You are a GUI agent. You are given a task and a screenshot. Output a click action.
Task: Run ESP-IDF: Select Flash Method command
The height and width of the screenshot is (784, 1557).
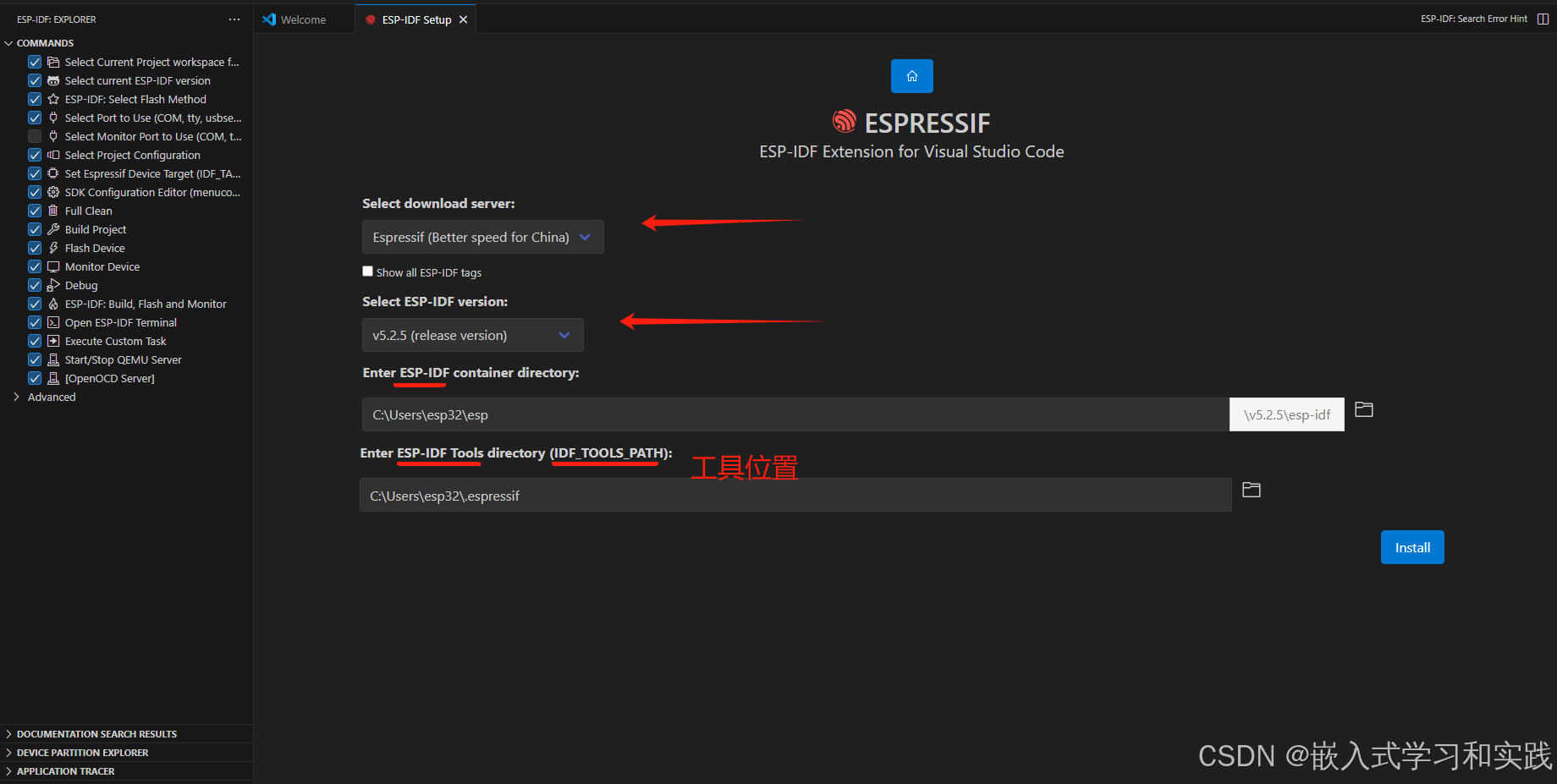tap(135, 99)
